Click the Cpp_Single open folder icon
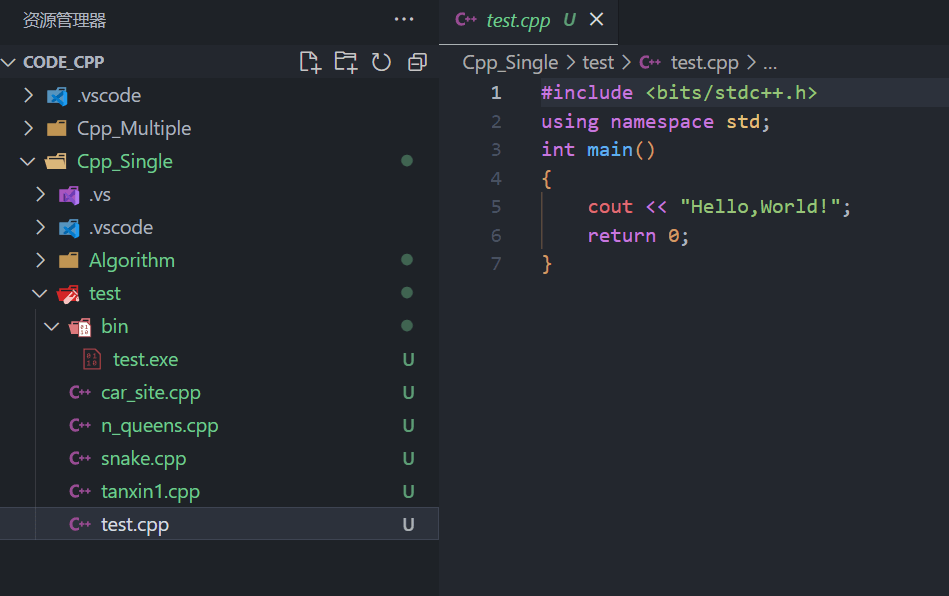Image resolution: width=949 pixels, height=596 pixels. coord(56,162)
